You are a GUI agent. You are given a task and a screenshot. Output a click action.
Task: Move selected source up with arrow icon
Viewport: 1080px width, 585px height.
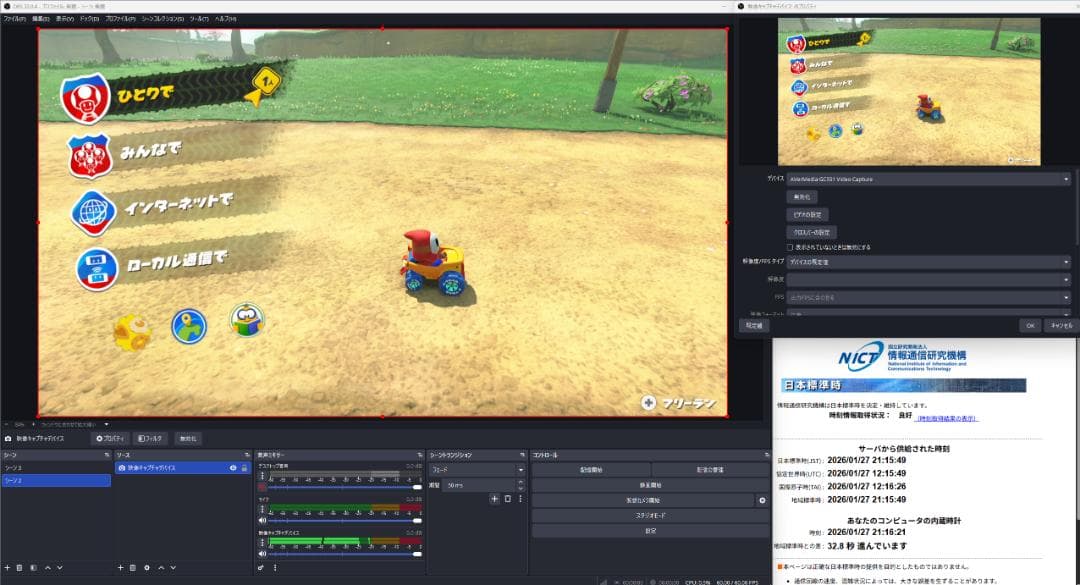(x=161, y=567)
